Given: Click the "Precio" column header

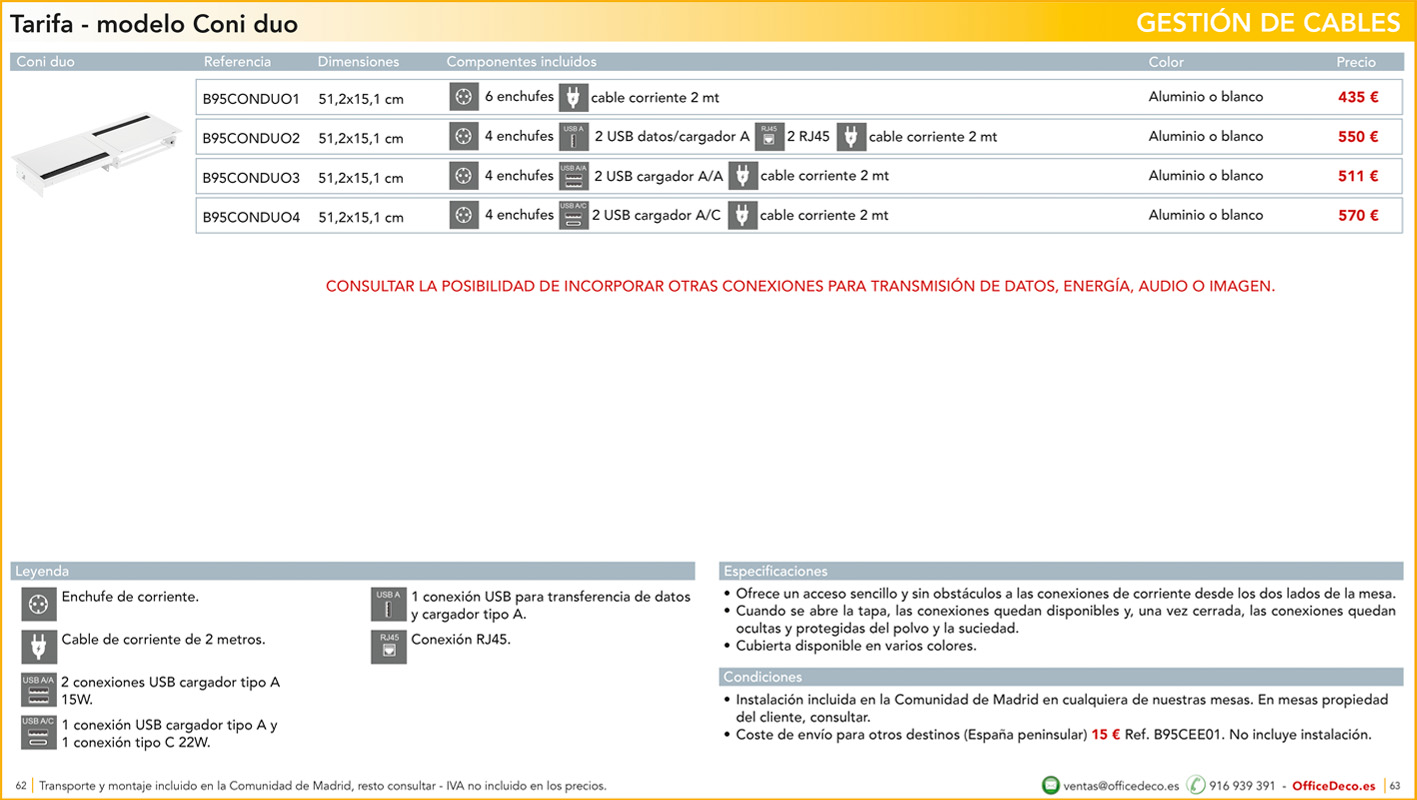Looking at the screenshot, I should [x=1356, y=62].
